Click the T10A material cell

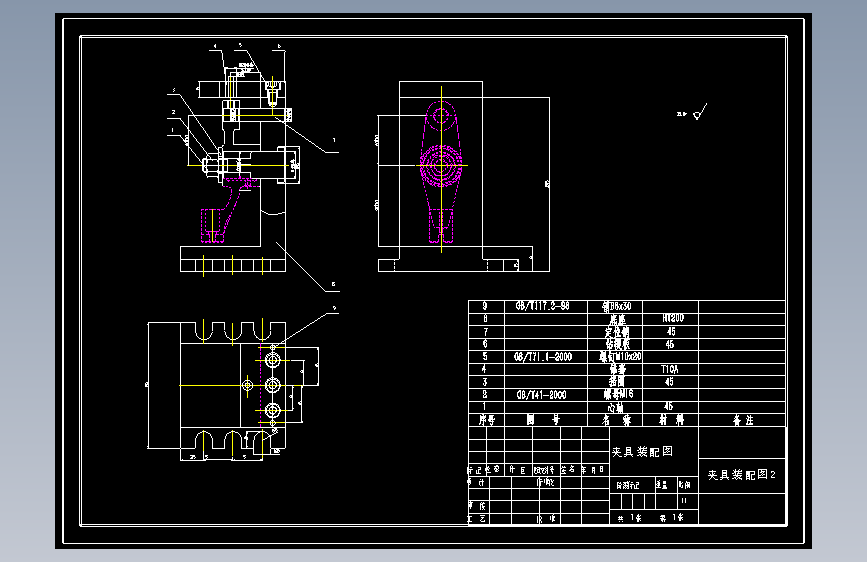[670, 369]
